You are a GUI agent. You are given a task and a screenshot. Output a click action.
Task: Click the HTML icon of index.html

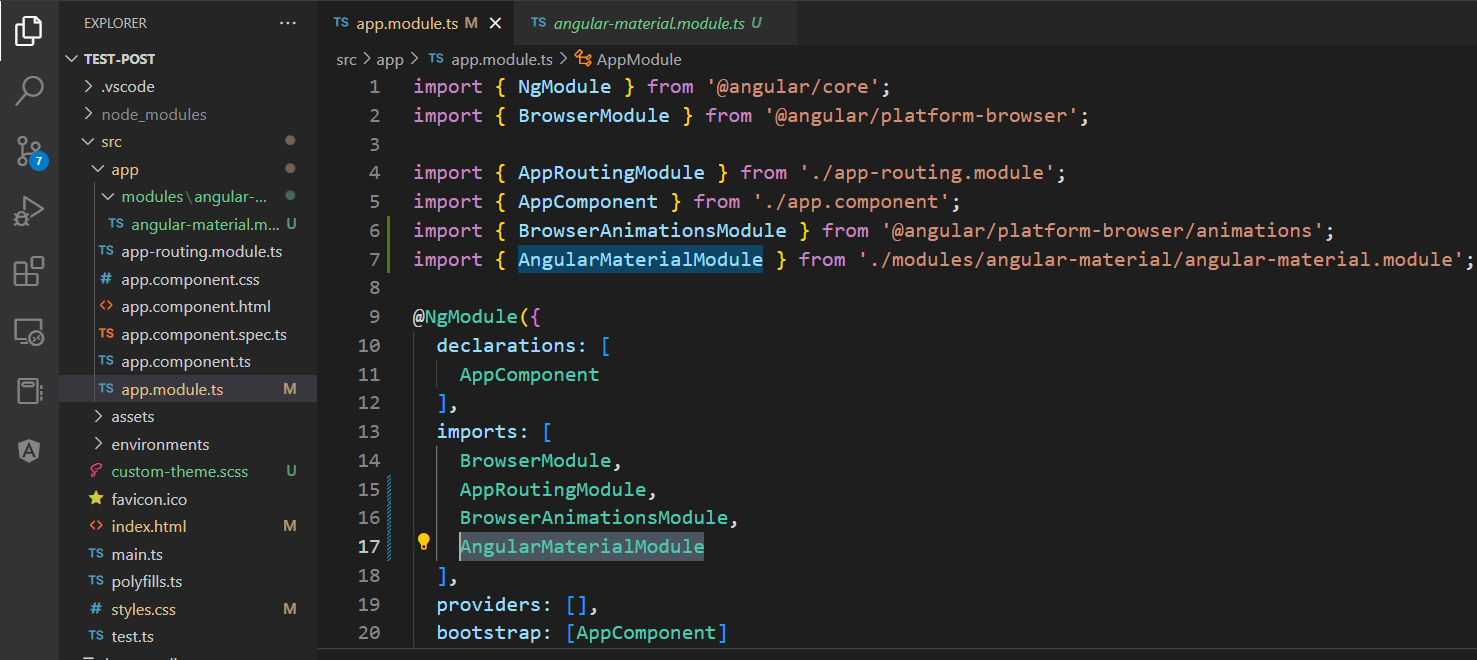[96, 526]
